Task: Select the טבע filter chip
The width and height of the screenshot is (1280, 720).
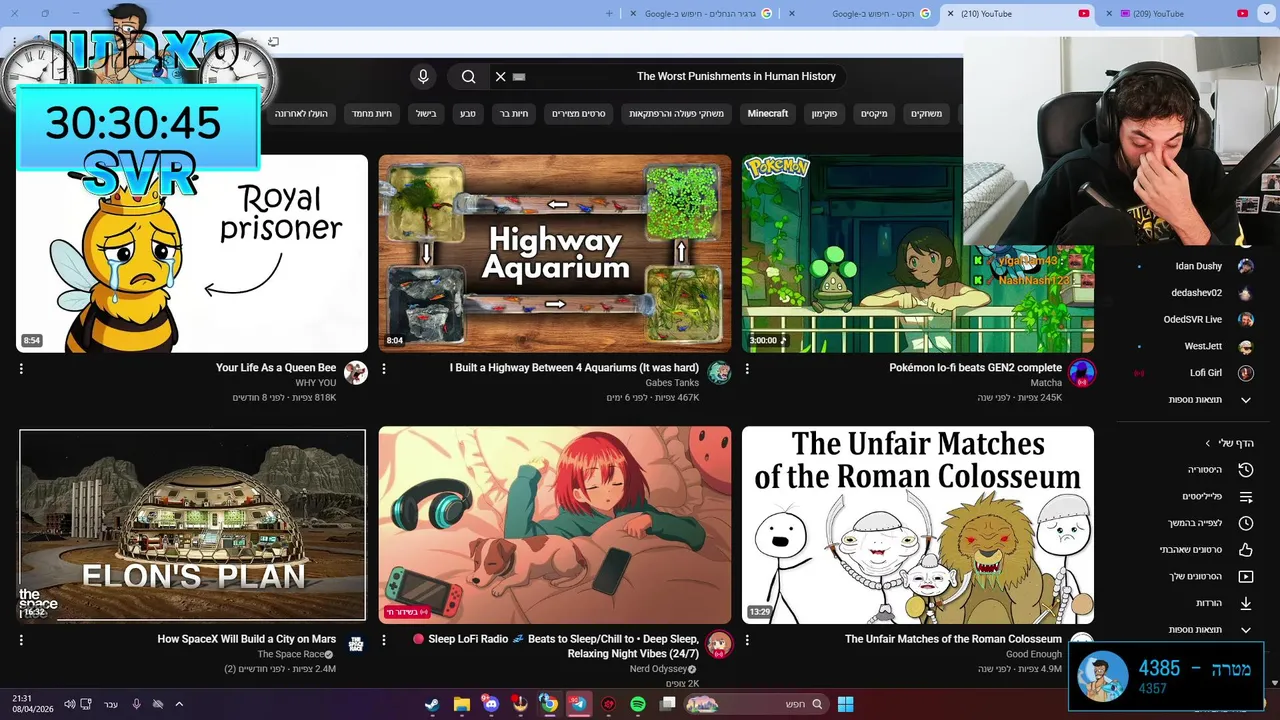Action: pyautogui.click(x=468, y=114)
